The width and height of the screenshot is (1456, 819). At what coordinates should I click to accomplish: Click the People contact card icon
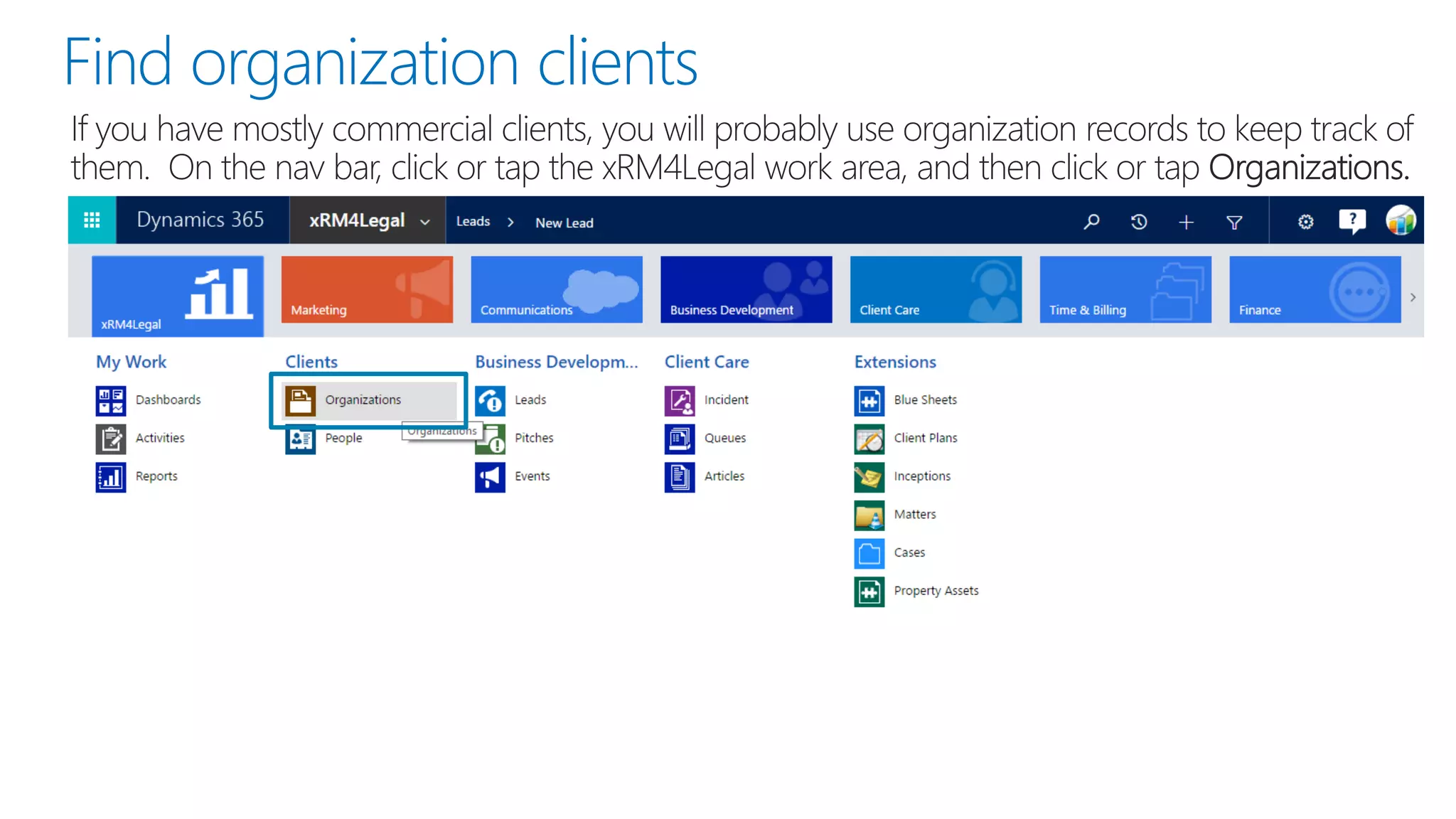tap(300, 441)
